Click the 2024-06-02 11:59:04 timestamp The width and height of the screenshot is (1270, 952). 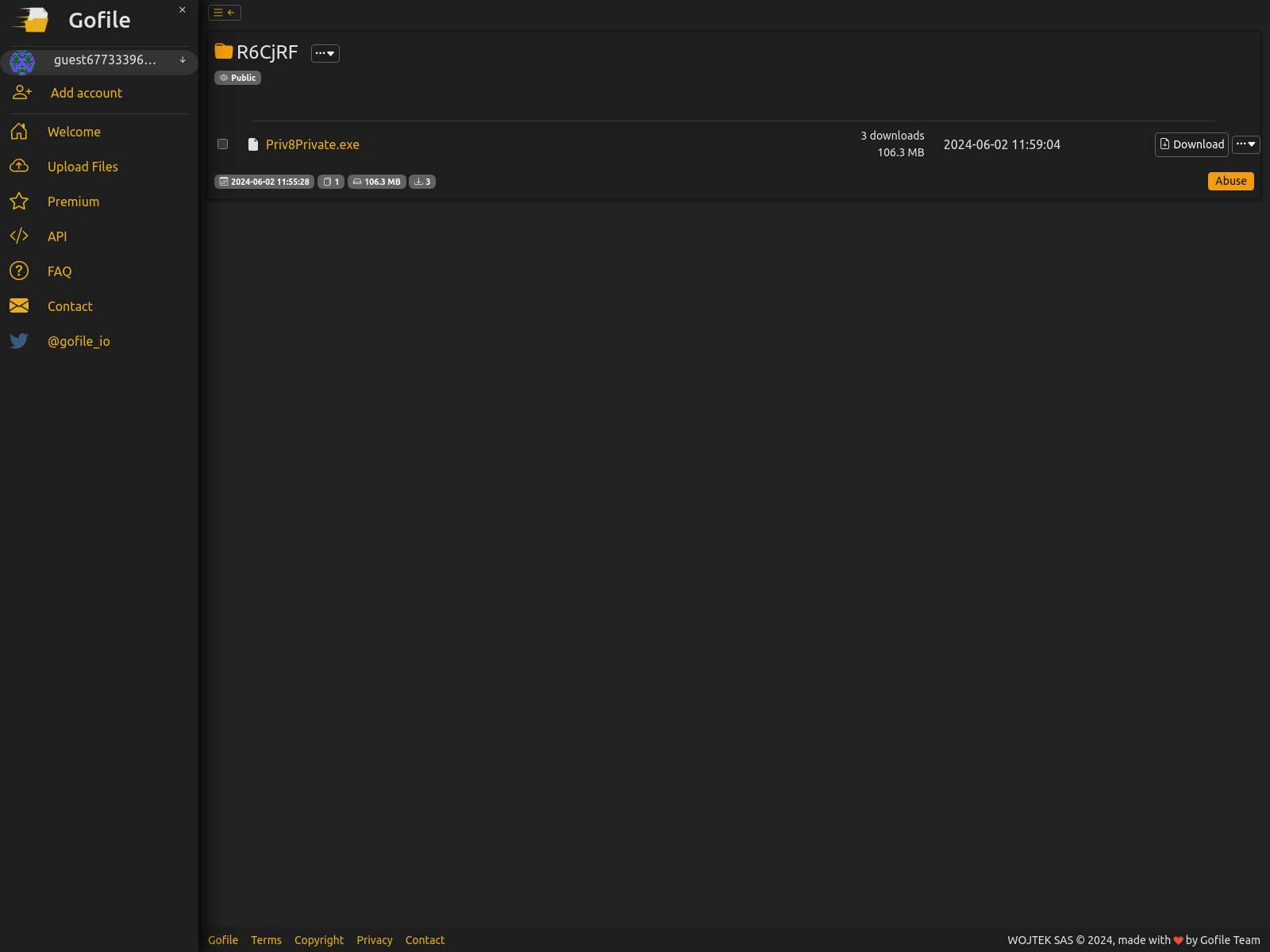tap(1002, 144)
